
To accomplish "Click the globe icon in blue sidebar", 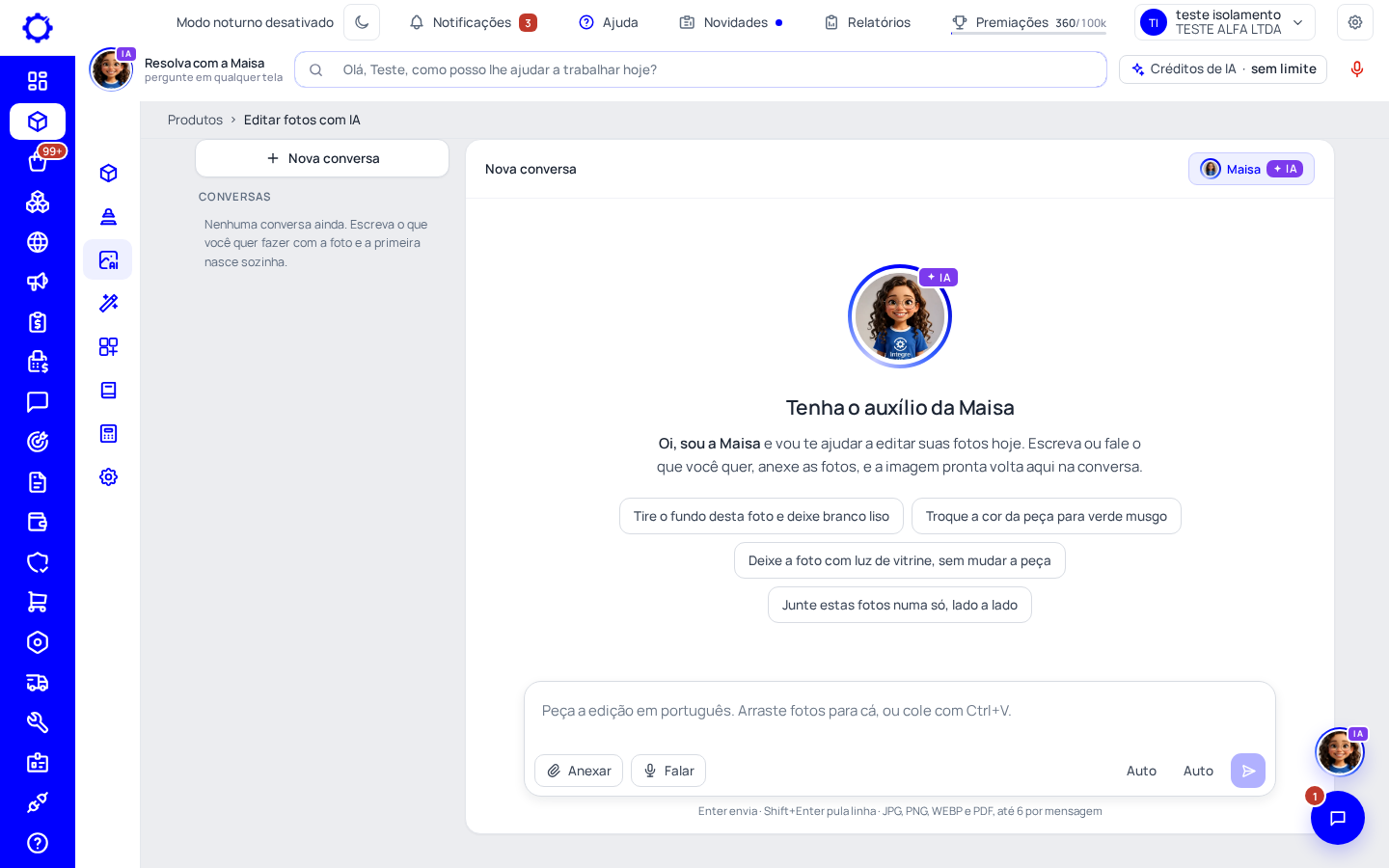I will [38, 242].
